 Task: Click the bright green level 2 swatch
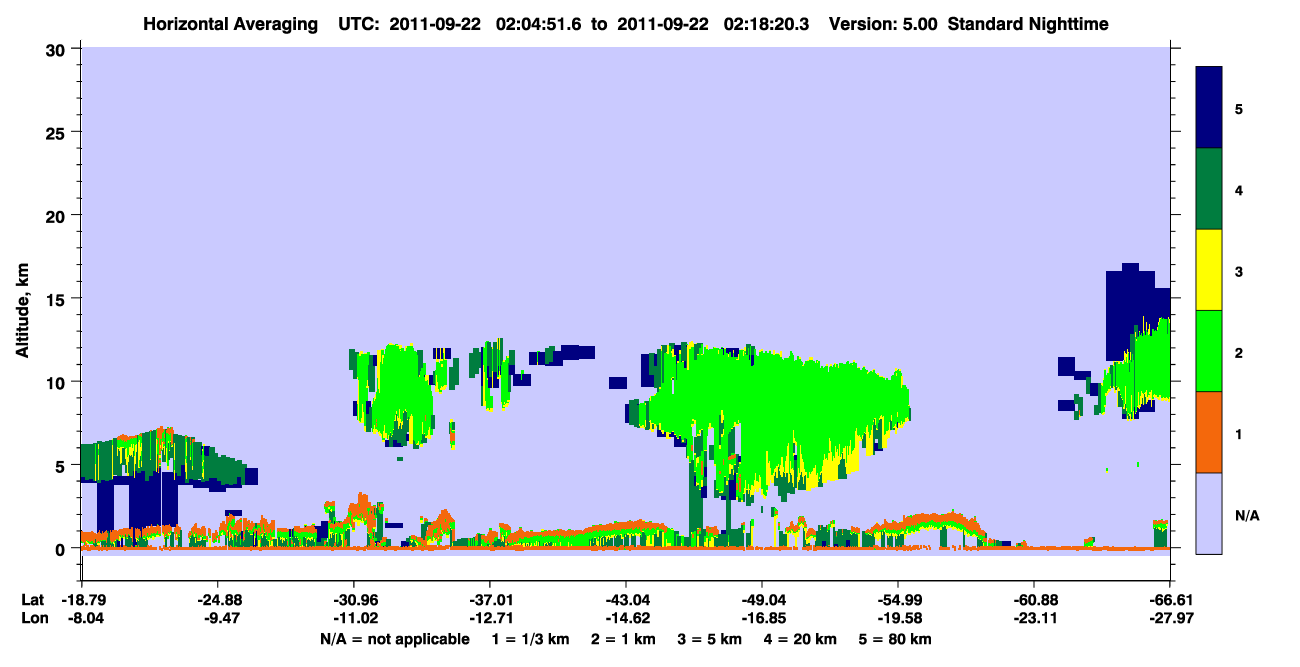(1209, 350)
